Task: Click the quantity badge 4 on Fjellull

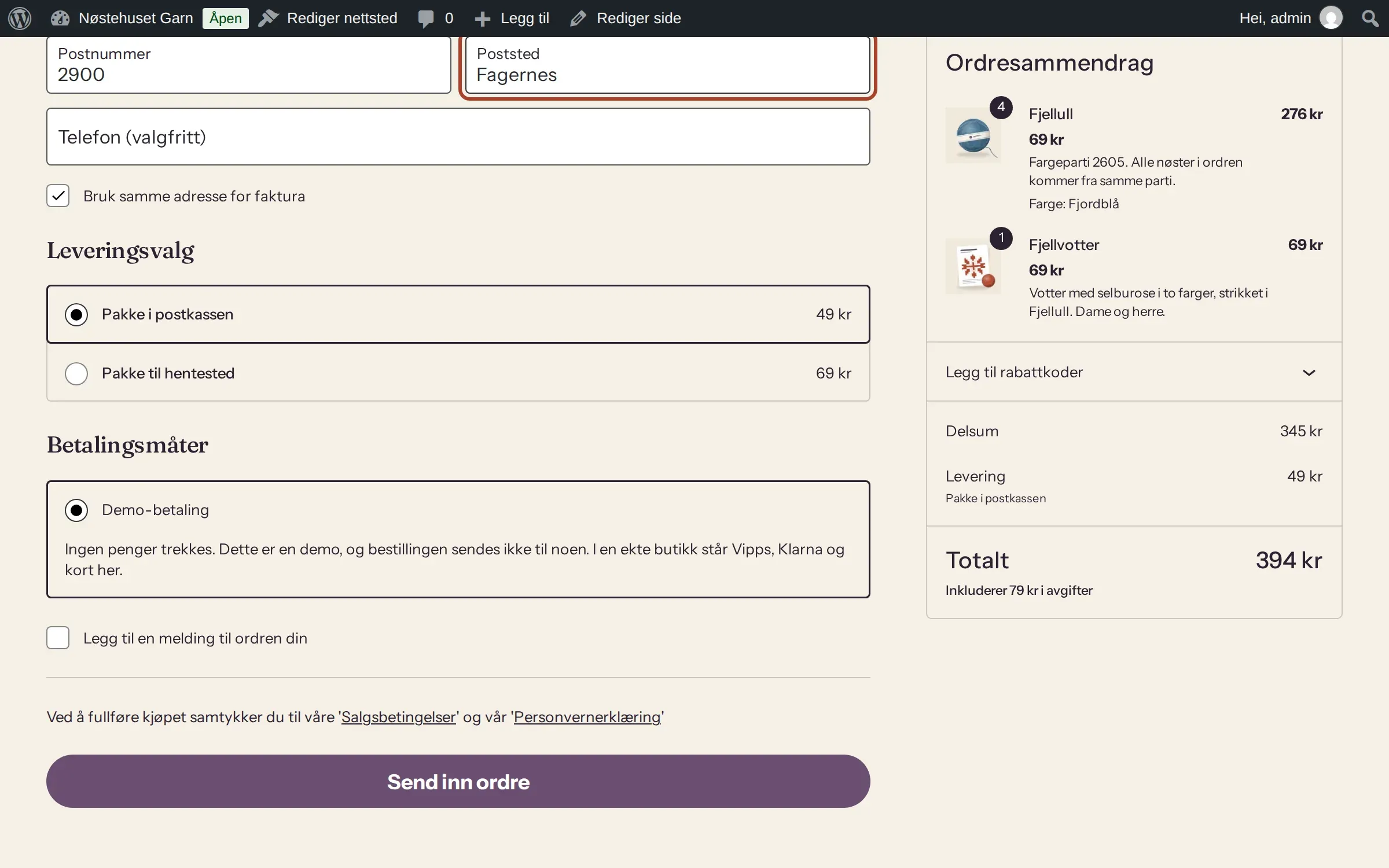Action: click(1001, 108)
